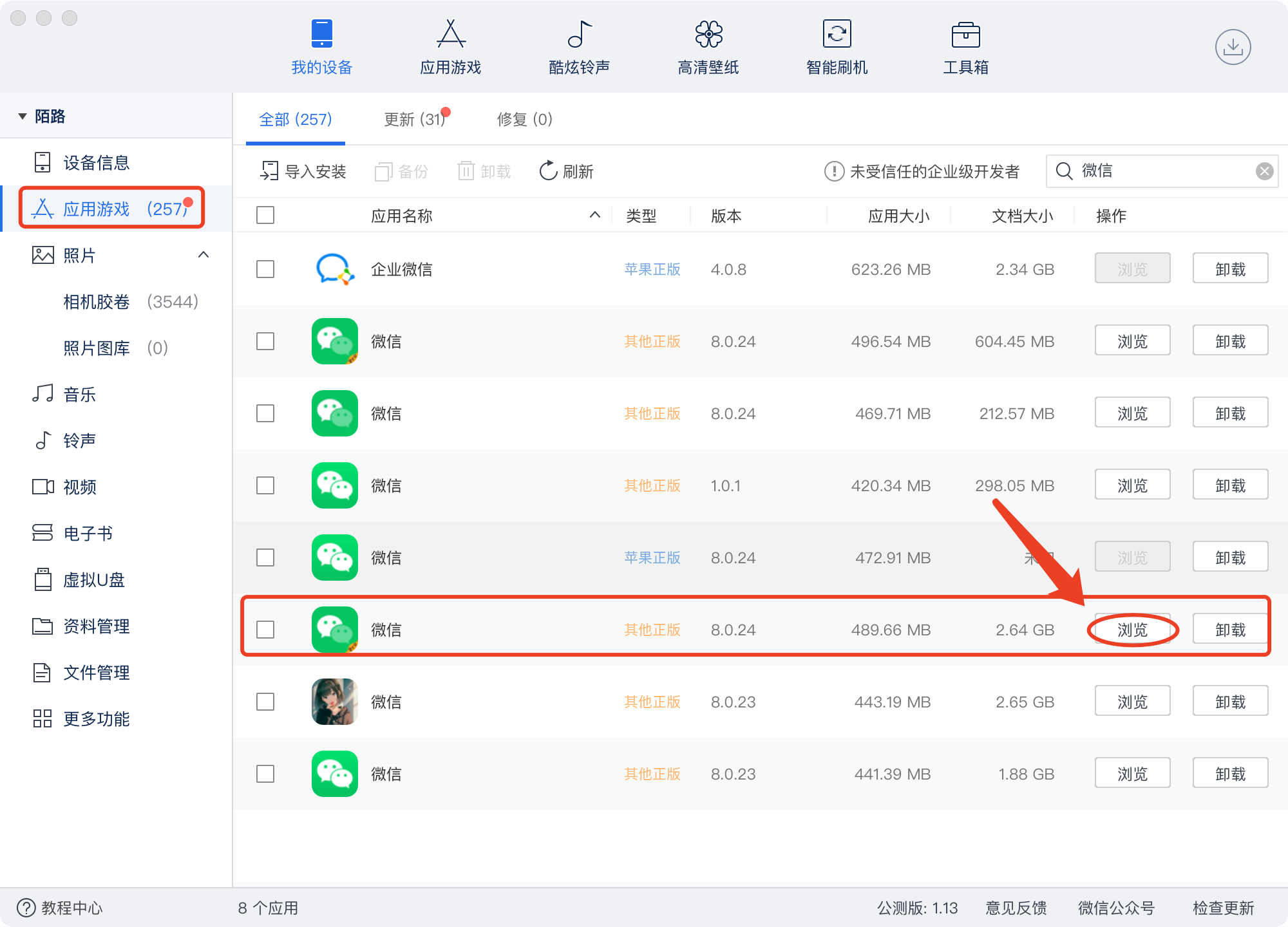Click the 导入安装 toolbar button
Image resolution: width=1288 pixels, height=927 pixels.
coord(303,171)
